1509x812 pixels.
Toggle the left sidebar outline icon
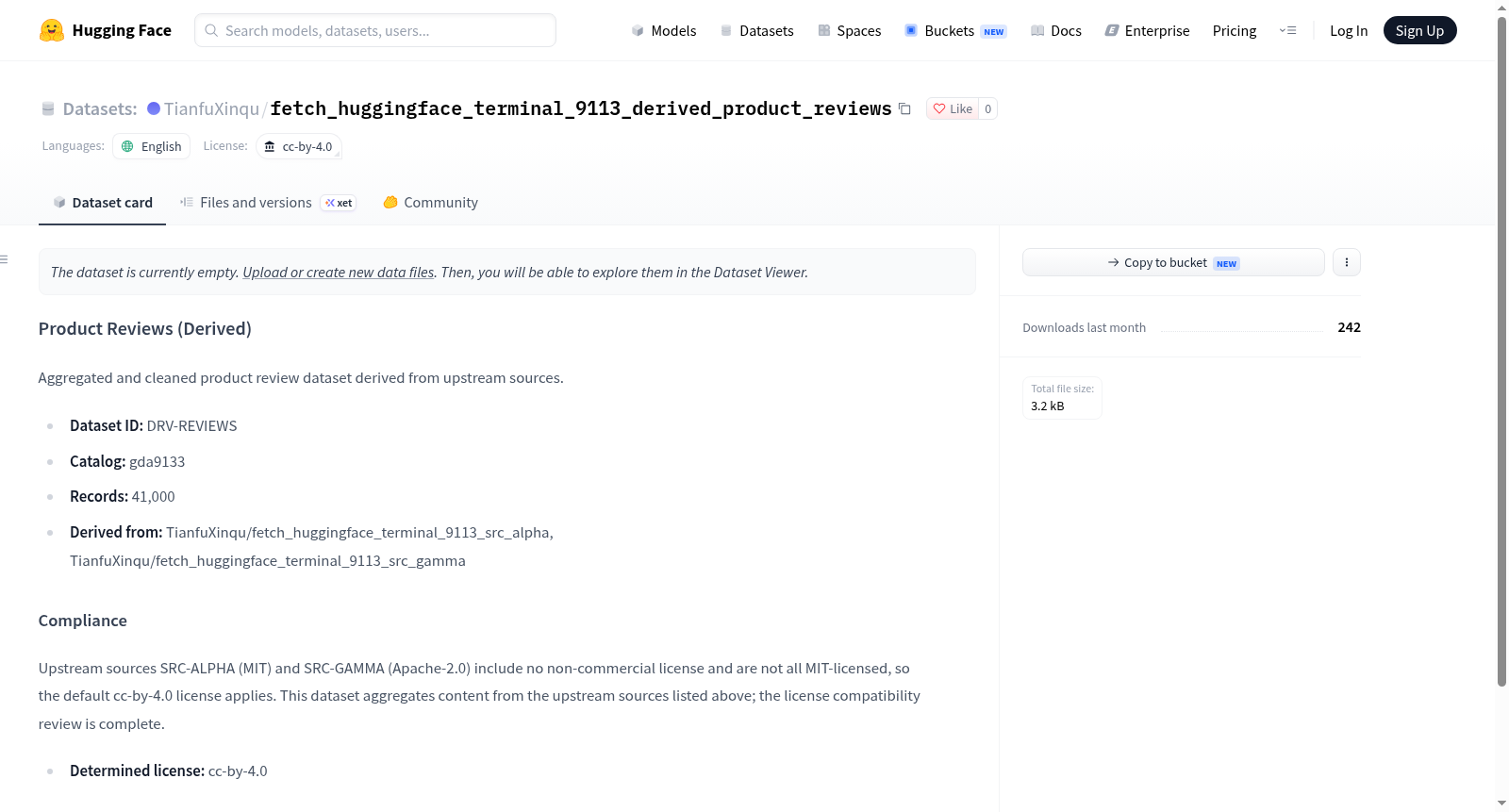(x=4, y=259)
